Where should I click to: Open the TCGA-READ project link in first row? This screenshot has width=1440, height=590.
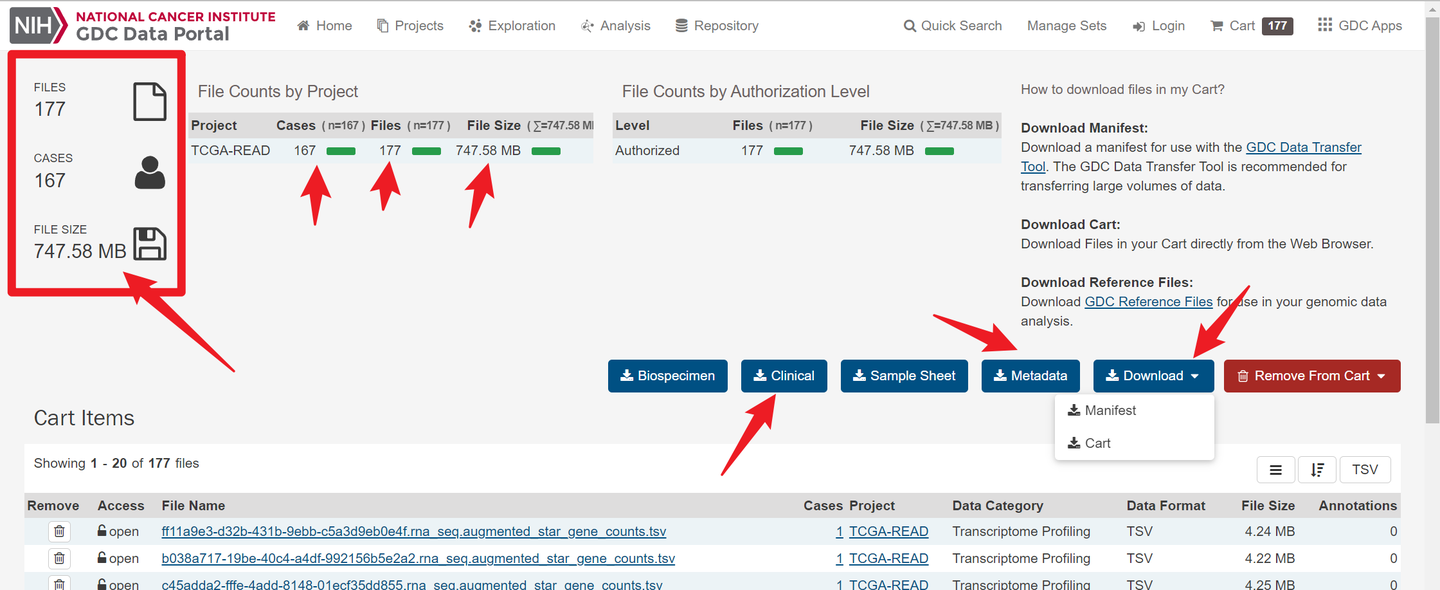click(x=888, y=532)
